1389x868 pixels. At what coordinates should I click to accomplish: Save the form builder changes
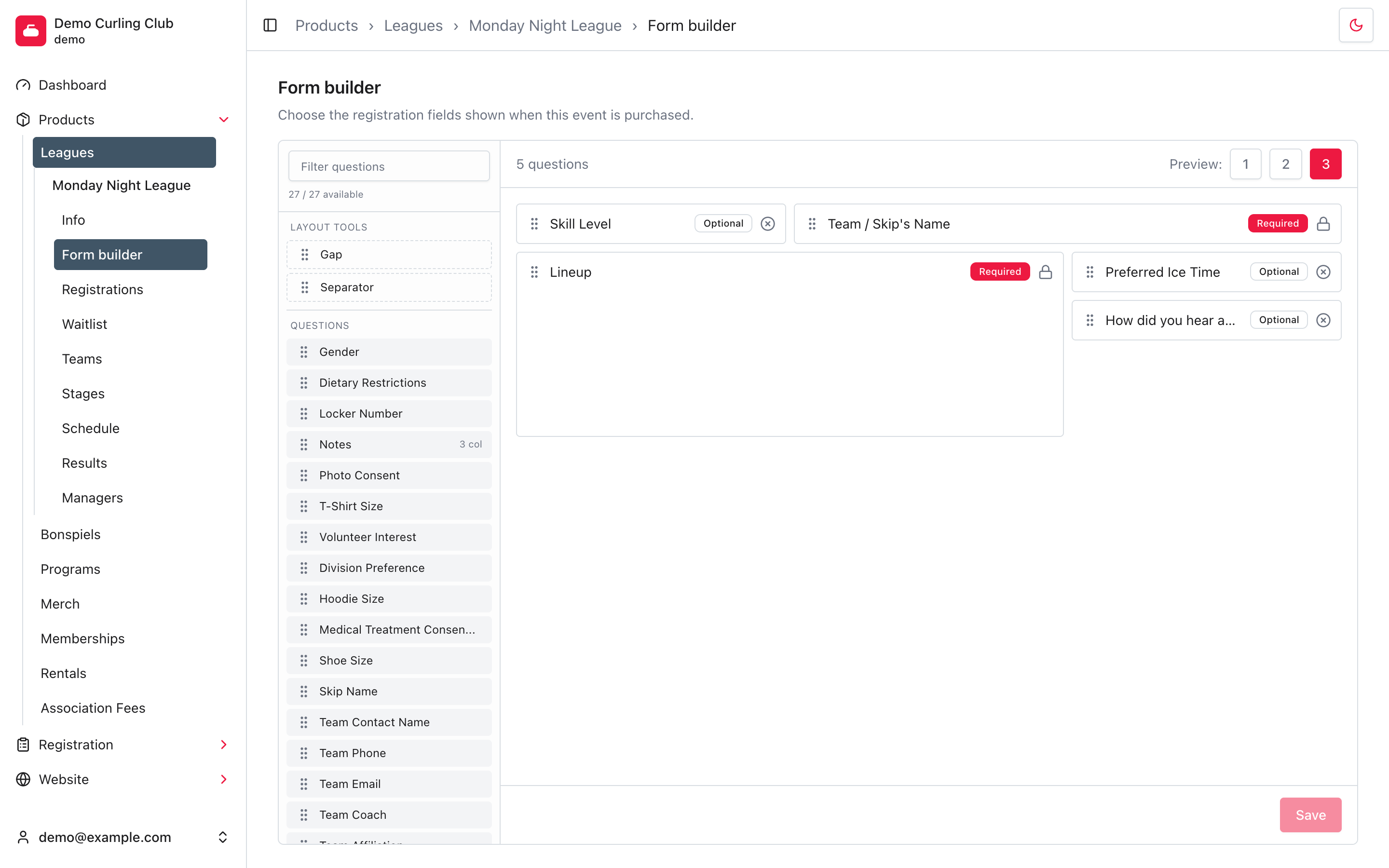(x=1310, y=814)
